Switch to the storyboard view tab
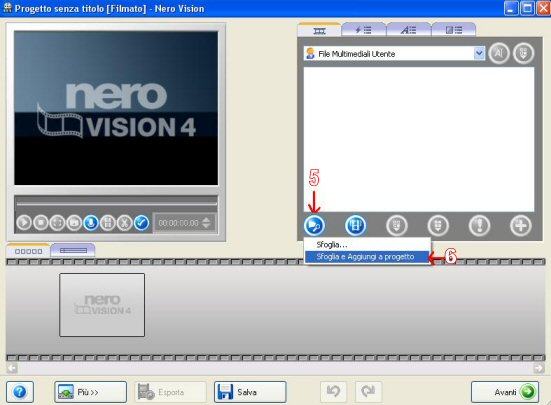551x405 pixels. [28, 251]
